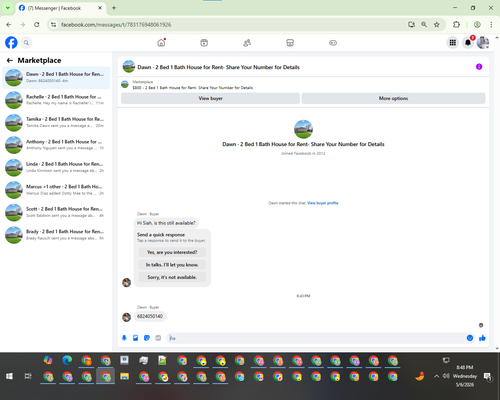Record a voice clip with microphone icon
500x400 pixels.
pyautogui.click(x=124, y=338)
